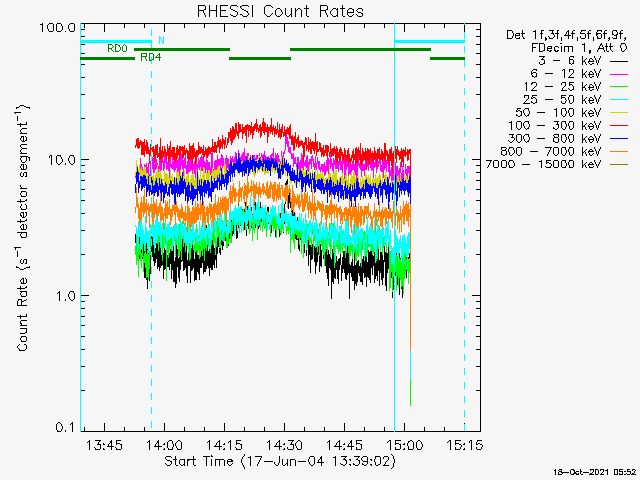Click the 14:30 x-axis tick label

(x=284, y=445)
